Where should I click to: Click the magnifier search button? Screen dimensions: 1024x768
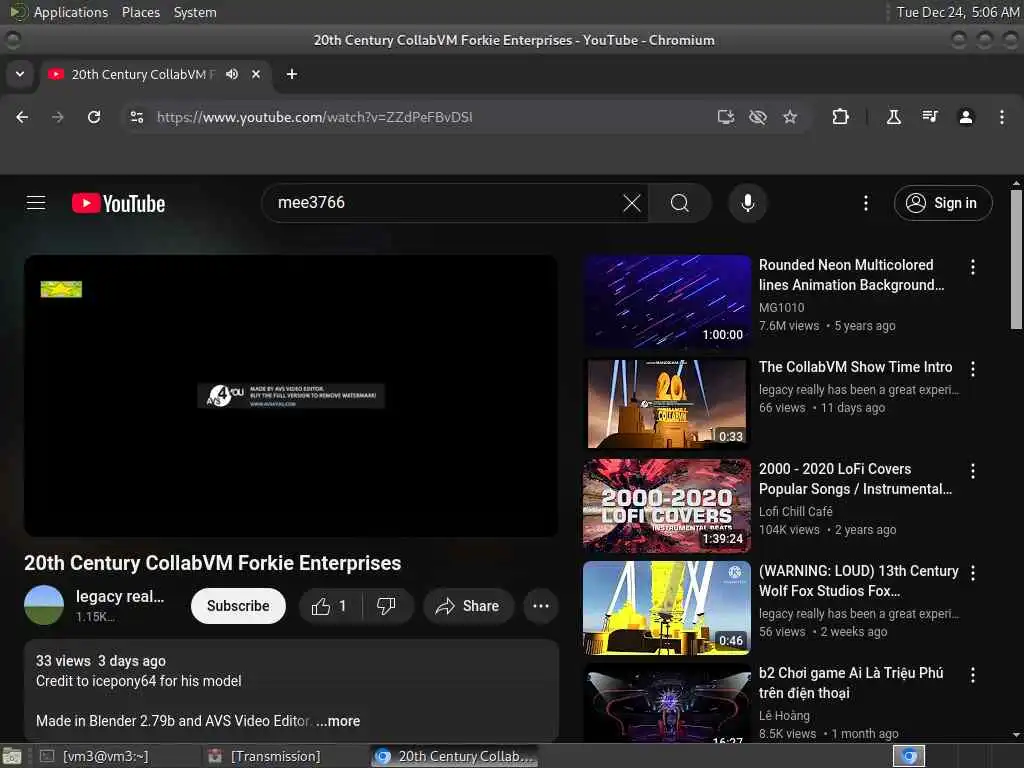(x=680, y=203)
